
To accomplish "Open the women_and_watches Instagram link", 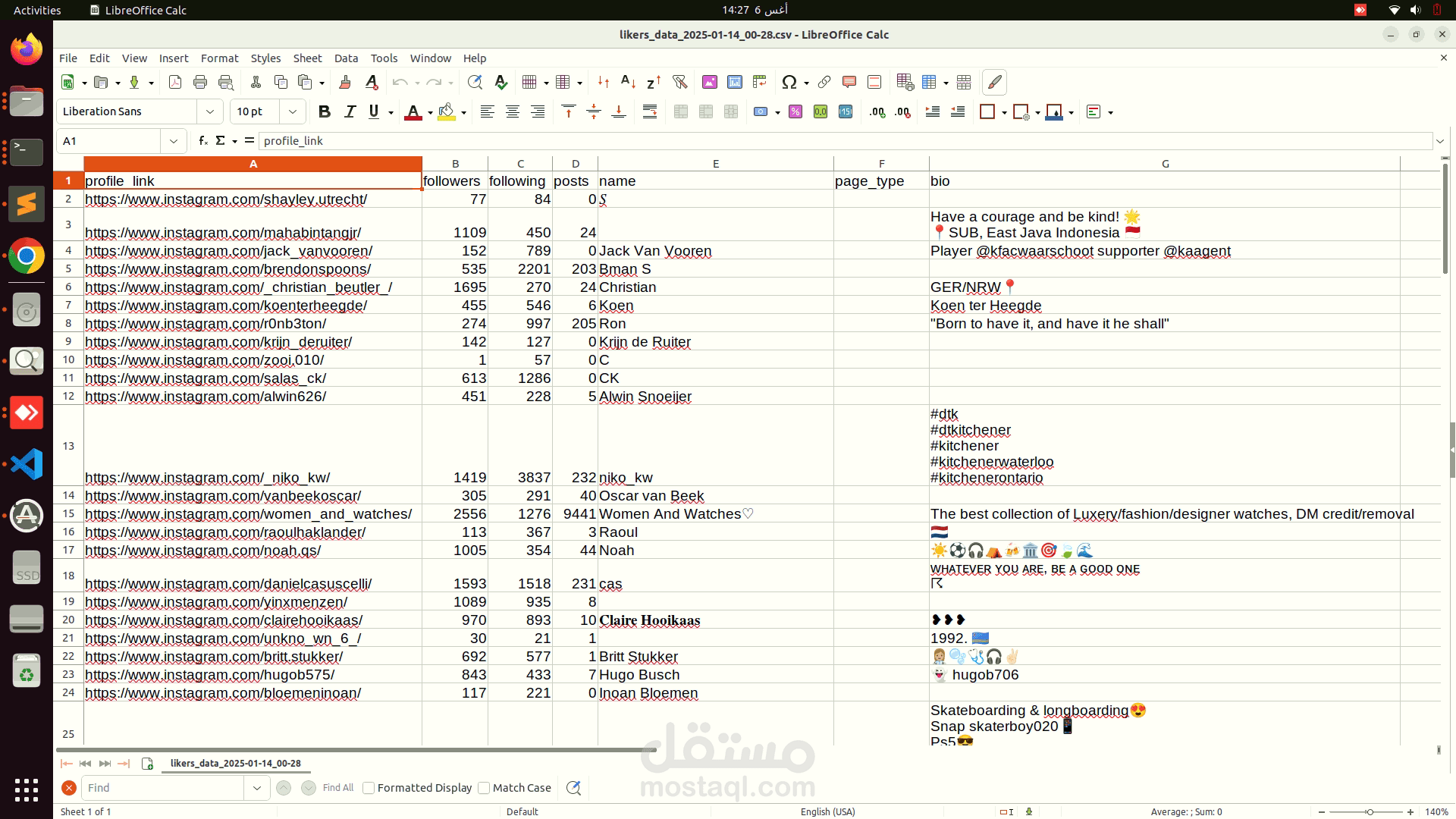I will click(249, 514).
